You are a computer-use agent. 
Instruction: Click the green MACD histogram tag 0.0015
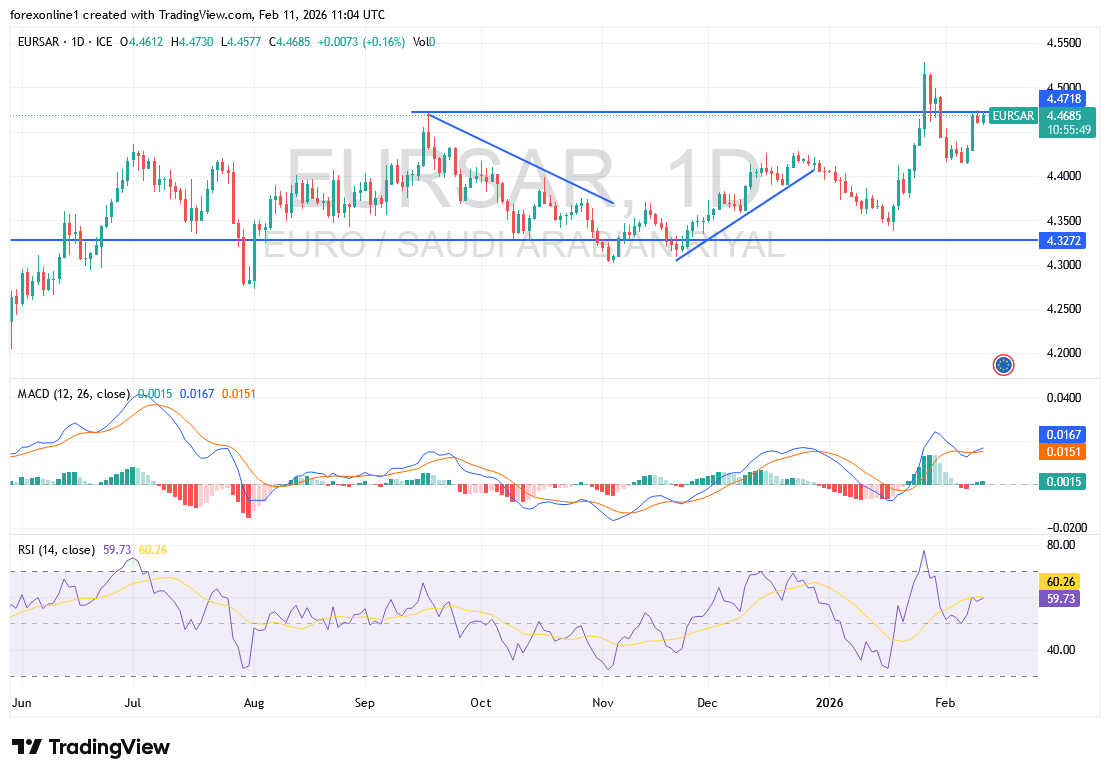tap(1061, 483)
